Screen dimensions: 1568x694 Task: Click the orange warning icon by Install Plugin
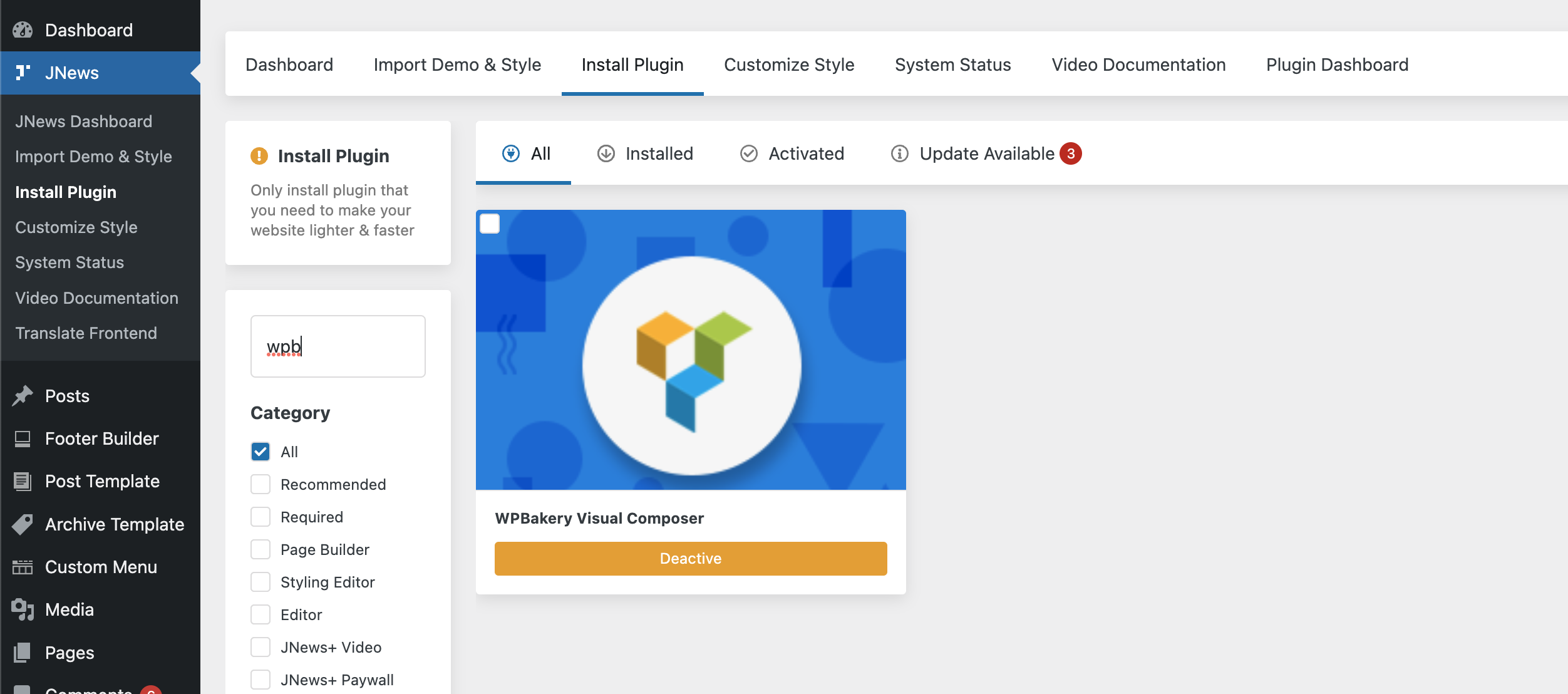pyautogui.click(x=259, y=156)
